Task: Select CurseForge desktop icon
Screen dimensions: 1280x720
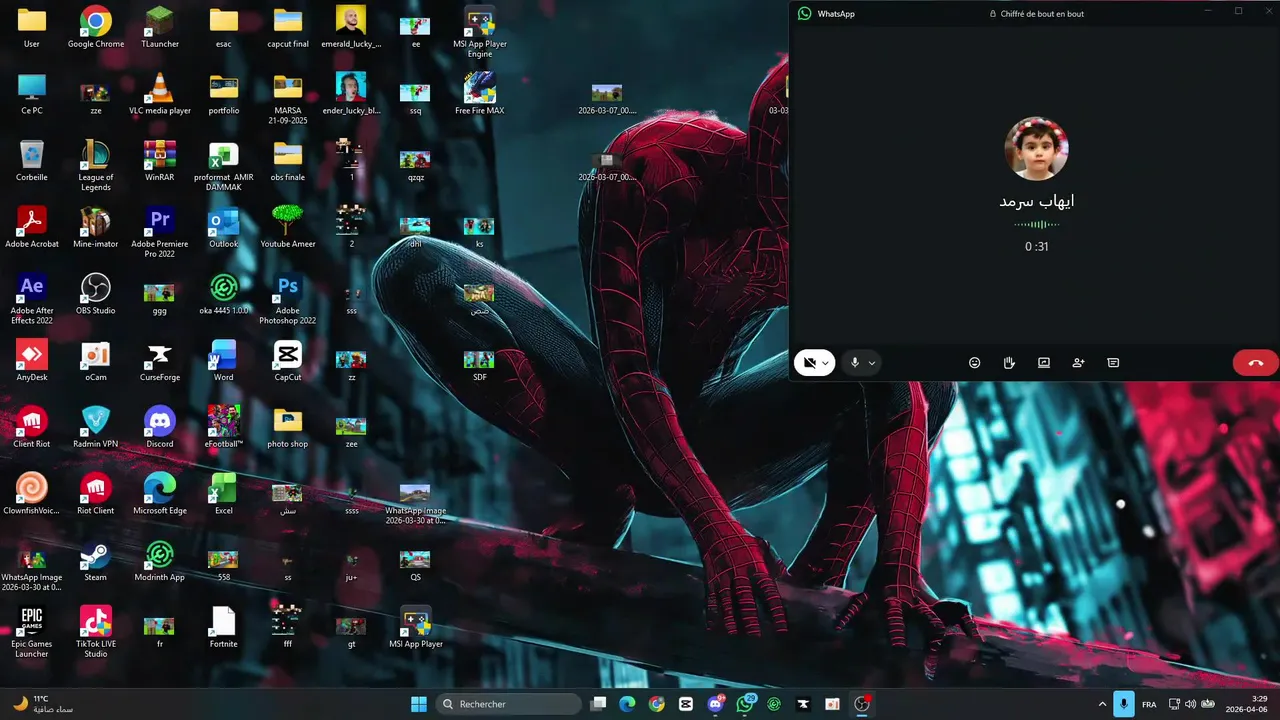Action: coord(160,360)
